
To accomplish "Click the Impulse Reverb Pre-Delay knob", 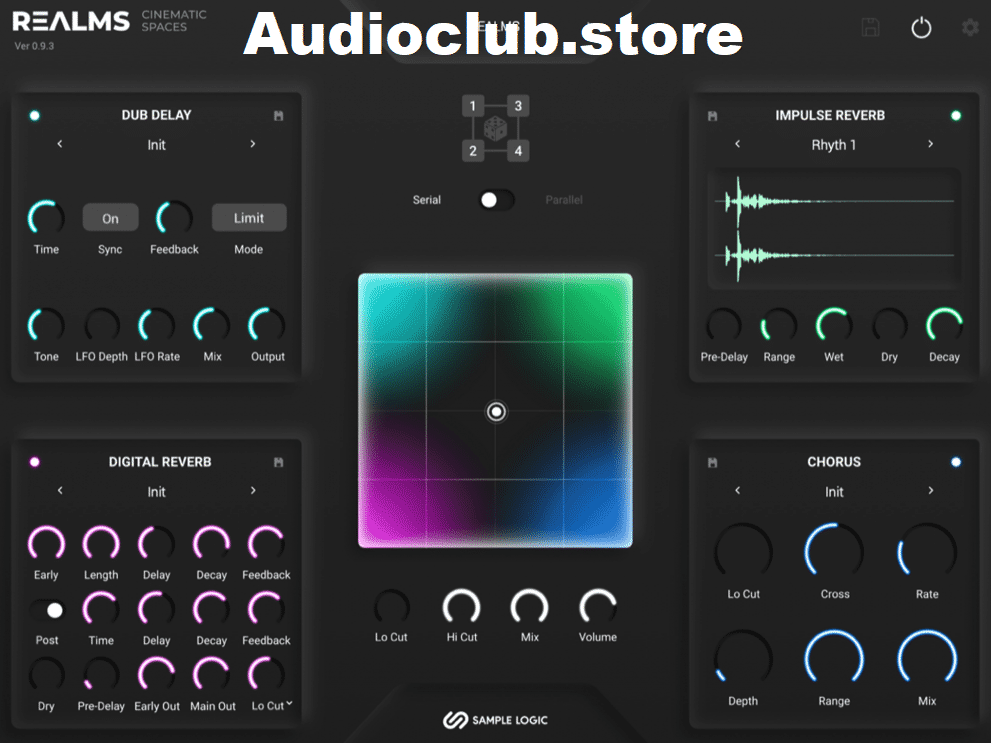I will pyautogui.click(x=724, y=326).
